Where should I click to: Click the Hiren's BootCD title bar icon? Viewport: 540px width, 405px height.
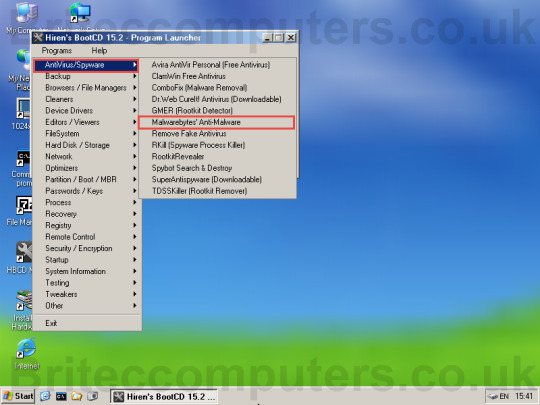pyautogui.click(x=38, y=38)
